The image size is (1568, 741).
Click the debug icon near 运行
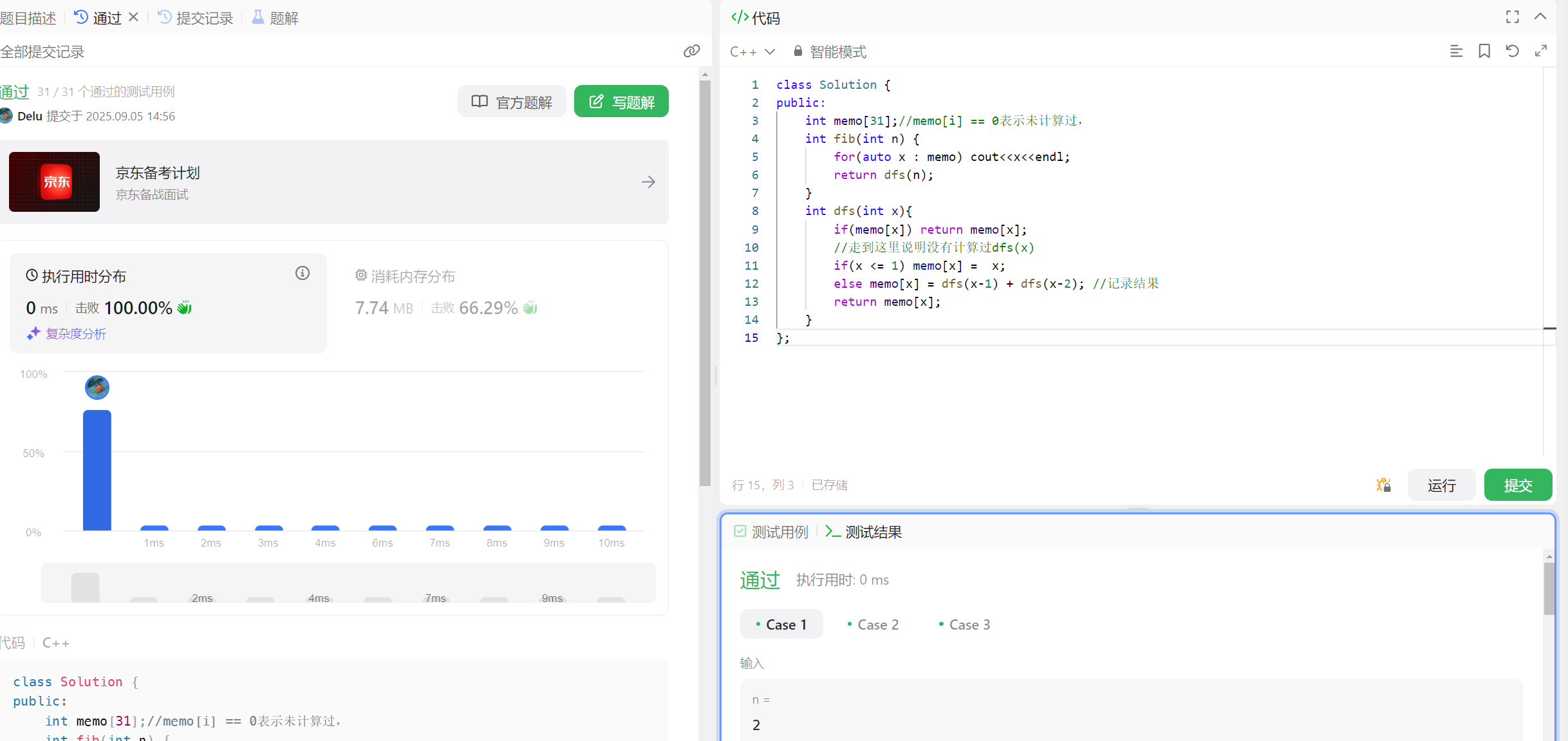tap(1383, 485)
